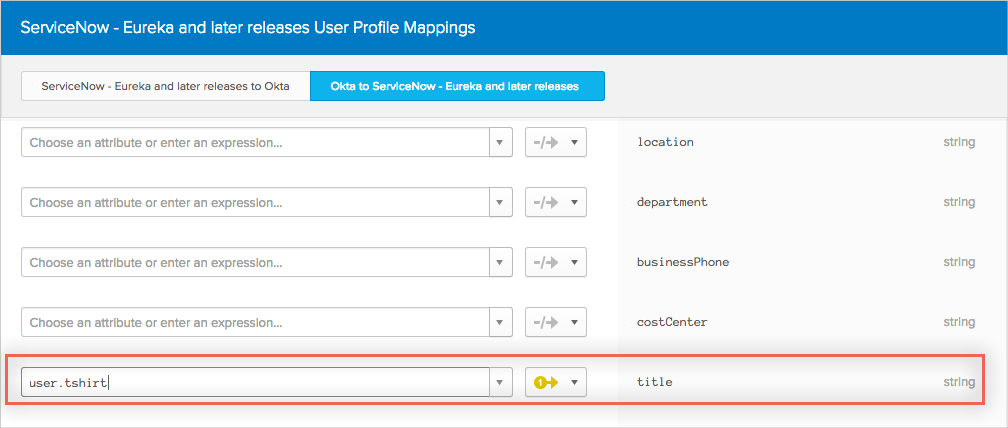Focus the expression field for location

255,142
